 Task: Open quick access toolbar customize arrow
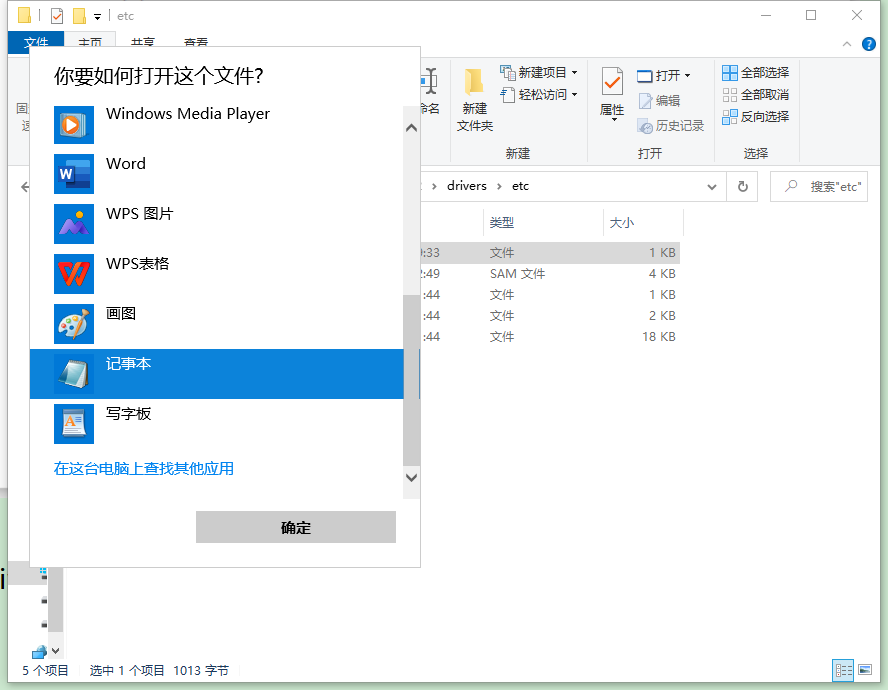tap(97, 17)
